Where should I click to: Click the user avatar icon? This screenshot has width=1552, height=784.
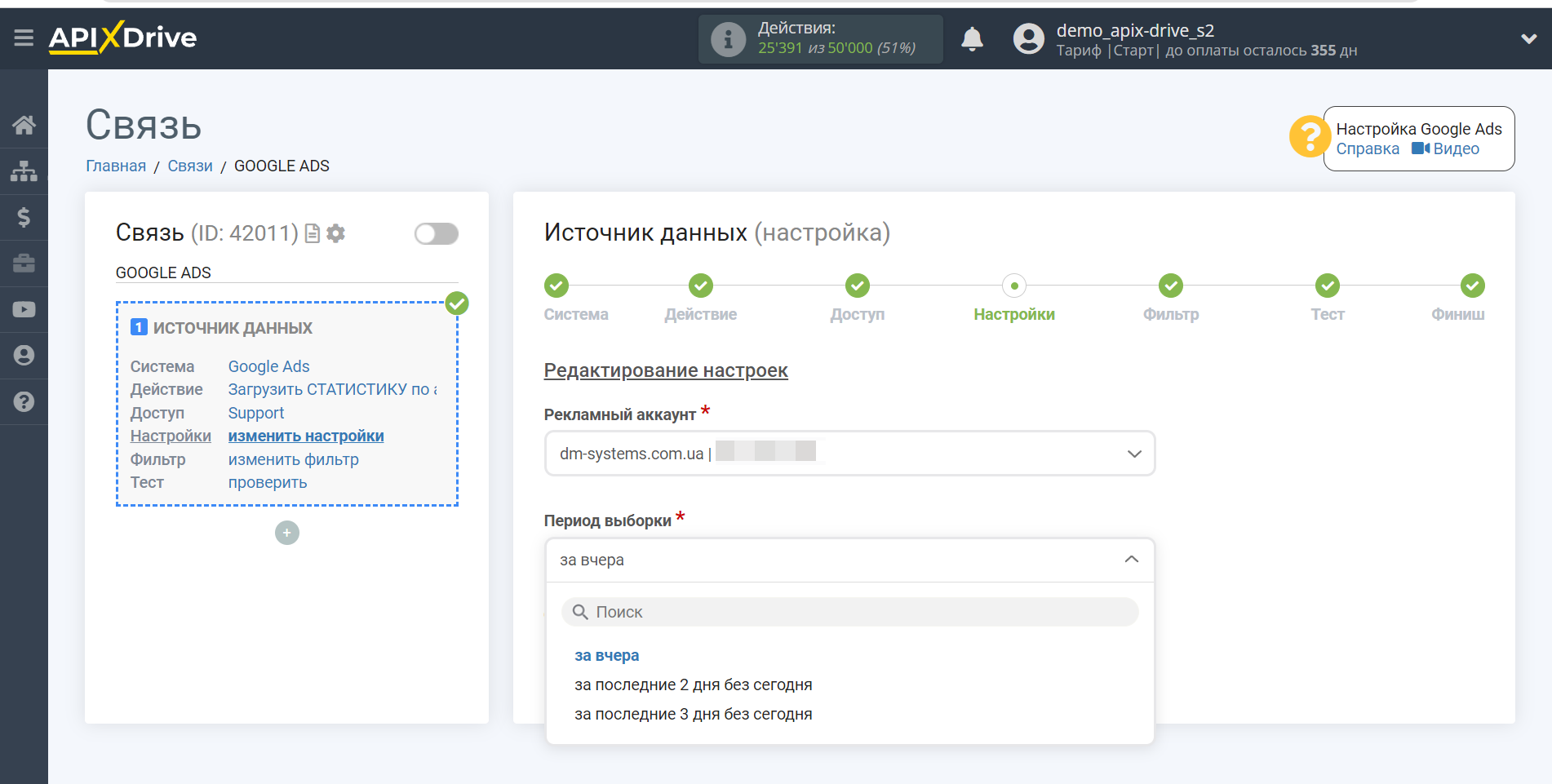click(x=1028, y=38)
